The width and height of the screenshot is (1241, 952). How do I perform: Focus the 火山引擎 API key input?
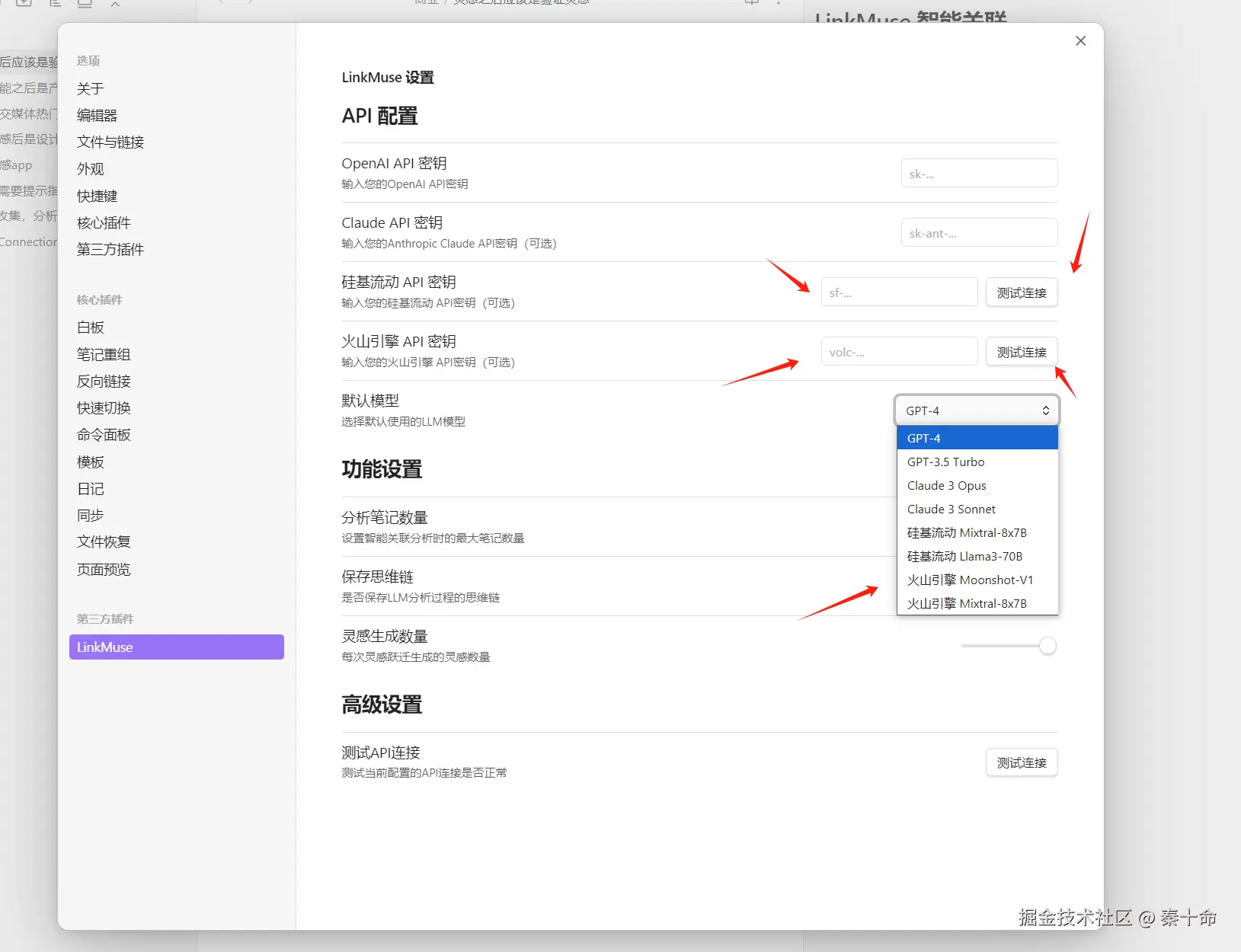click(899, 351)
